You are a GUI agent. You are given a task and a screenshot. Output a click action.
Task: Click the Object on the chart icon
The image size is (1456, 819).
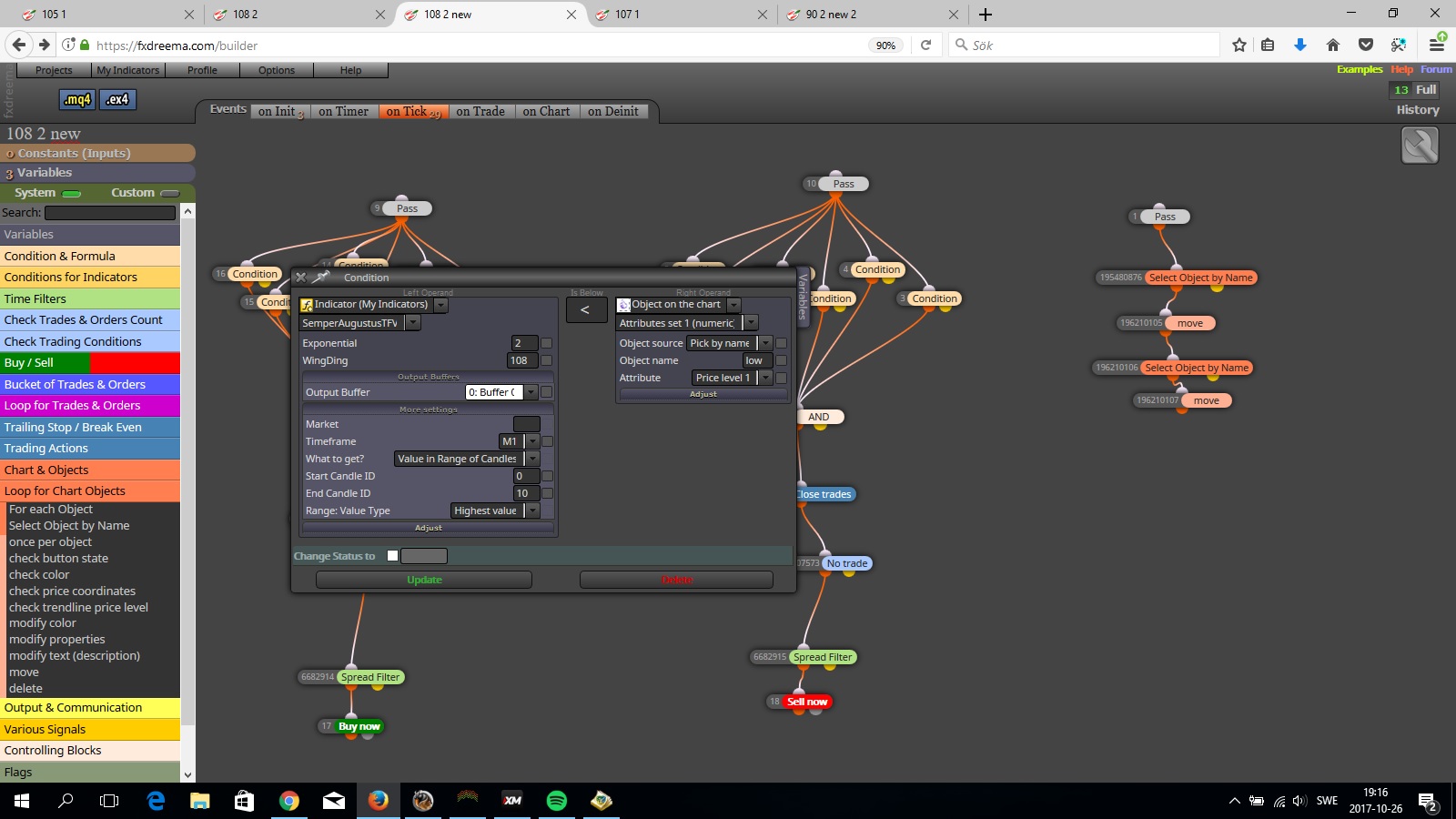pyautogui.click(x=624, y=305)
